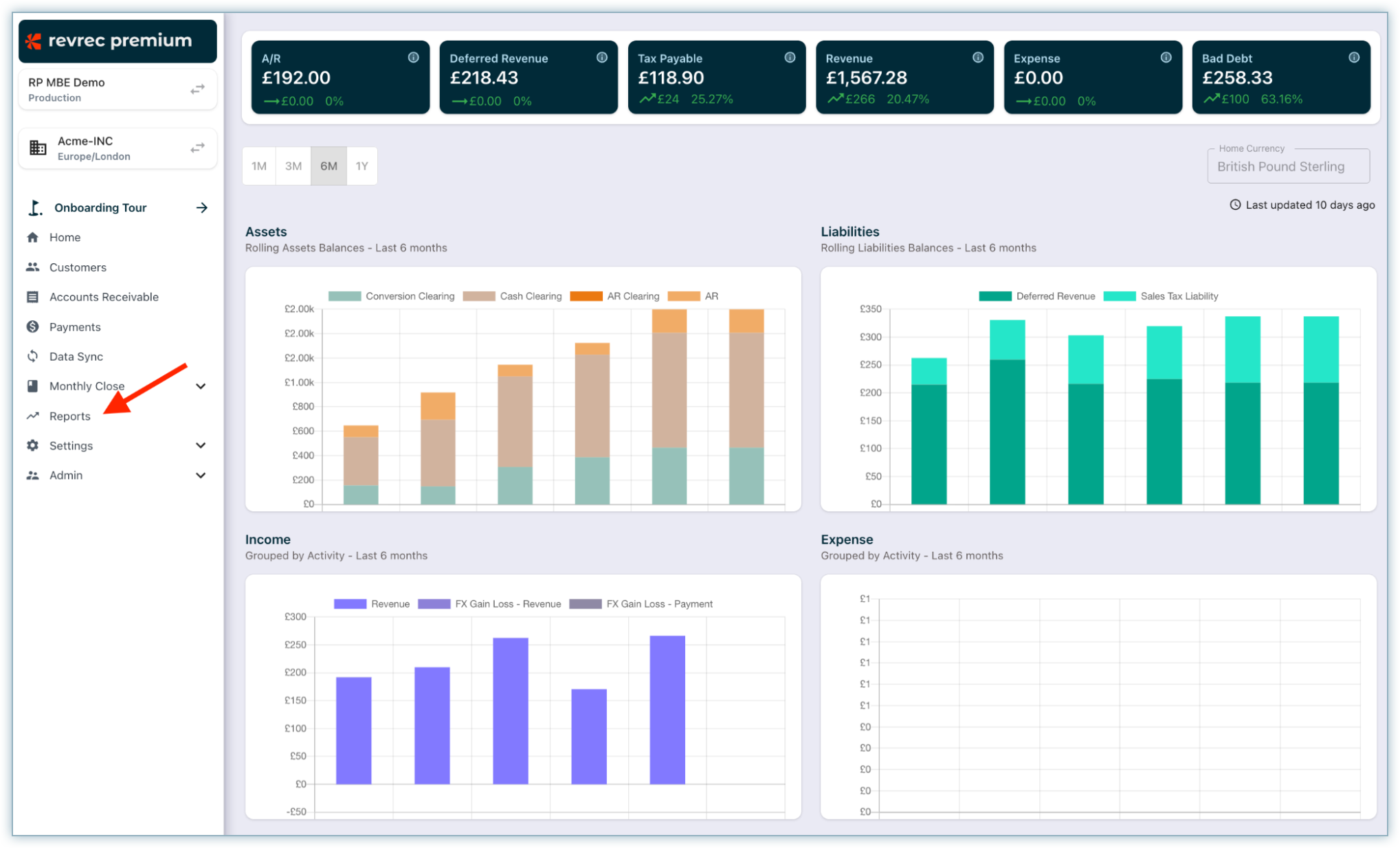Click the info icon on A/R card

click(x=413, y=58)
